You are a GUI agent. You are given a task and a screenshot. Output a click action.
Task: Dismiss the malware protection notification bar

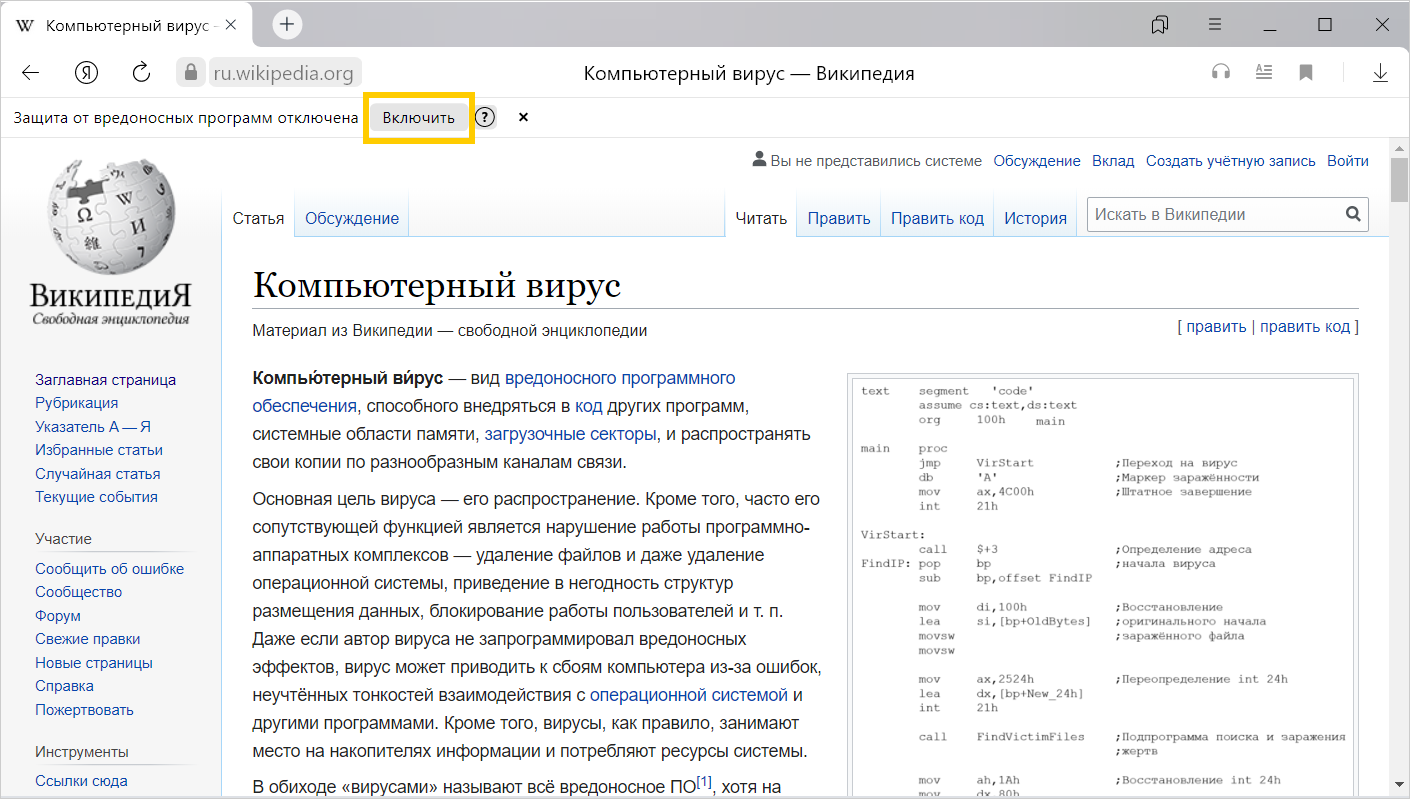pos(523,118)
